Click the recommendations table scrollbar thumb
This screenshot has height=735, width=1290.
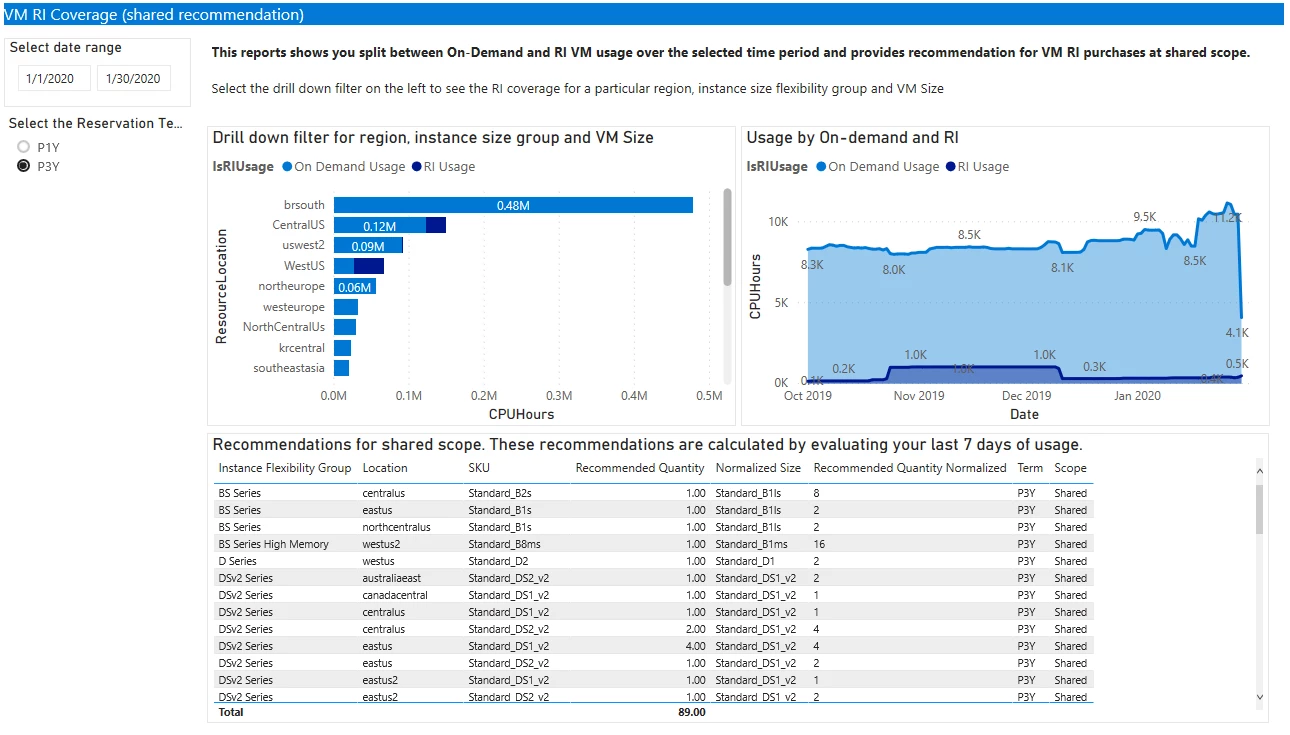pyautogui.click(x=1259, y=509)
